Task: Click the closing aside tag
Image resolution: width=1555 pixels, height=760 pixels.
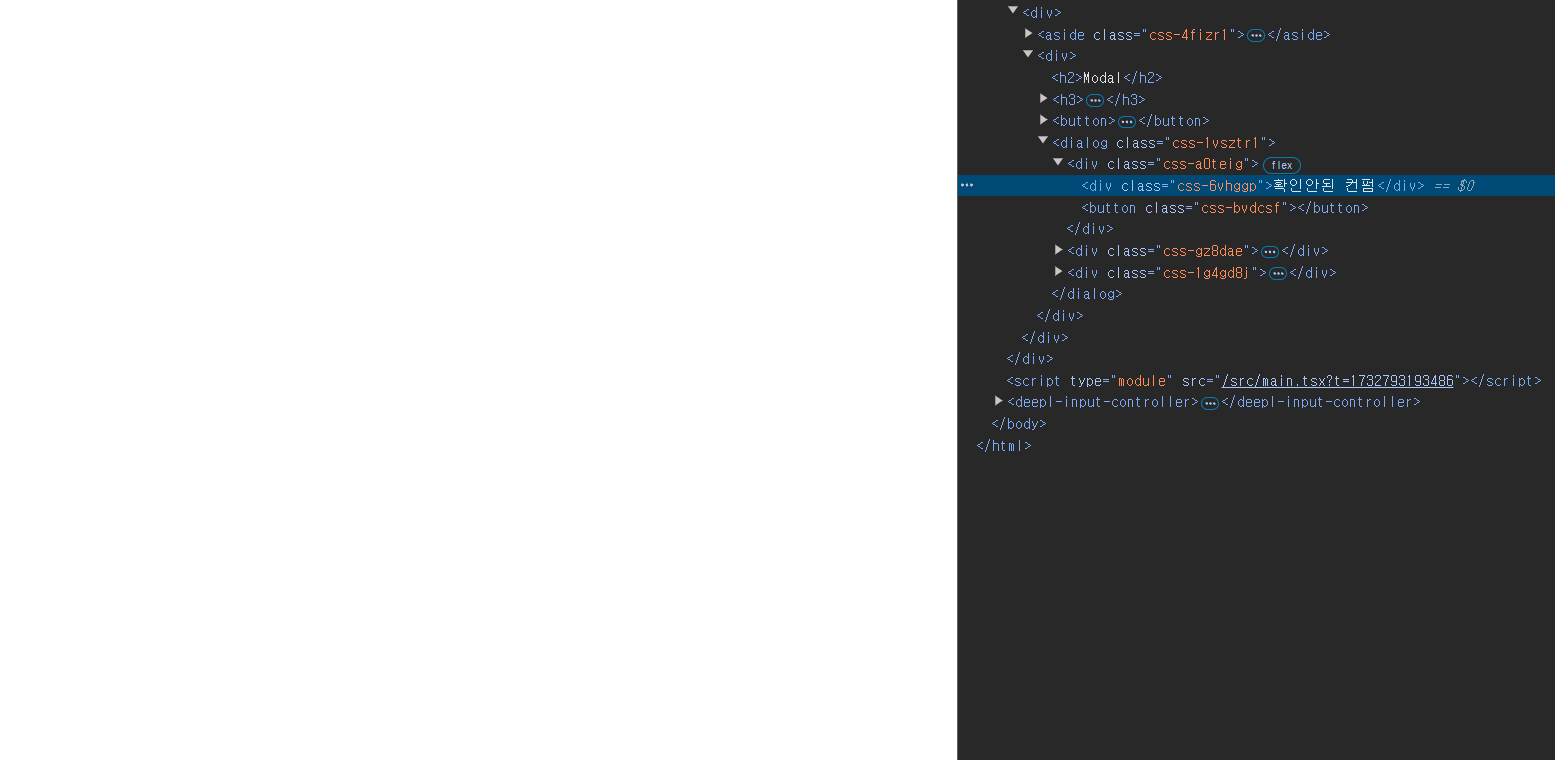Action: pyautogui.click(x=1299, y=35)
